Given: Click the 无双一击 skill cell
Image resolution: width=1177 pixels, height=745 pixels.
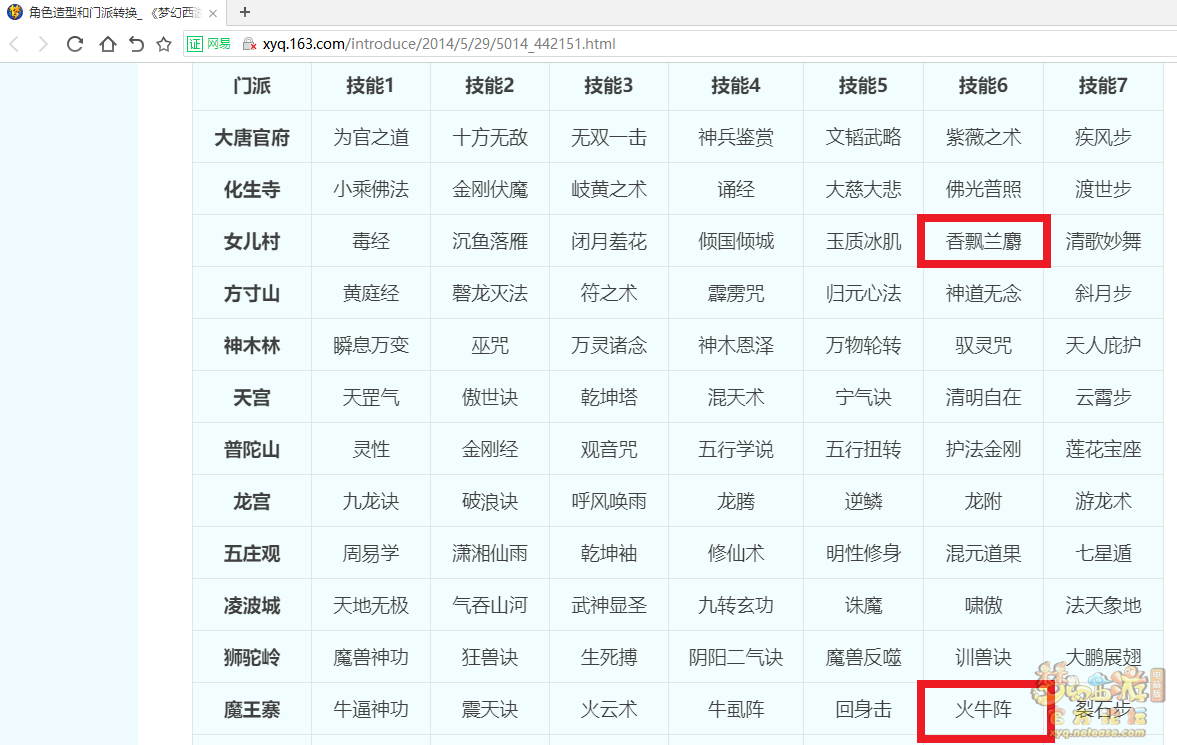Looking at the screenshot, I should 609,137.
